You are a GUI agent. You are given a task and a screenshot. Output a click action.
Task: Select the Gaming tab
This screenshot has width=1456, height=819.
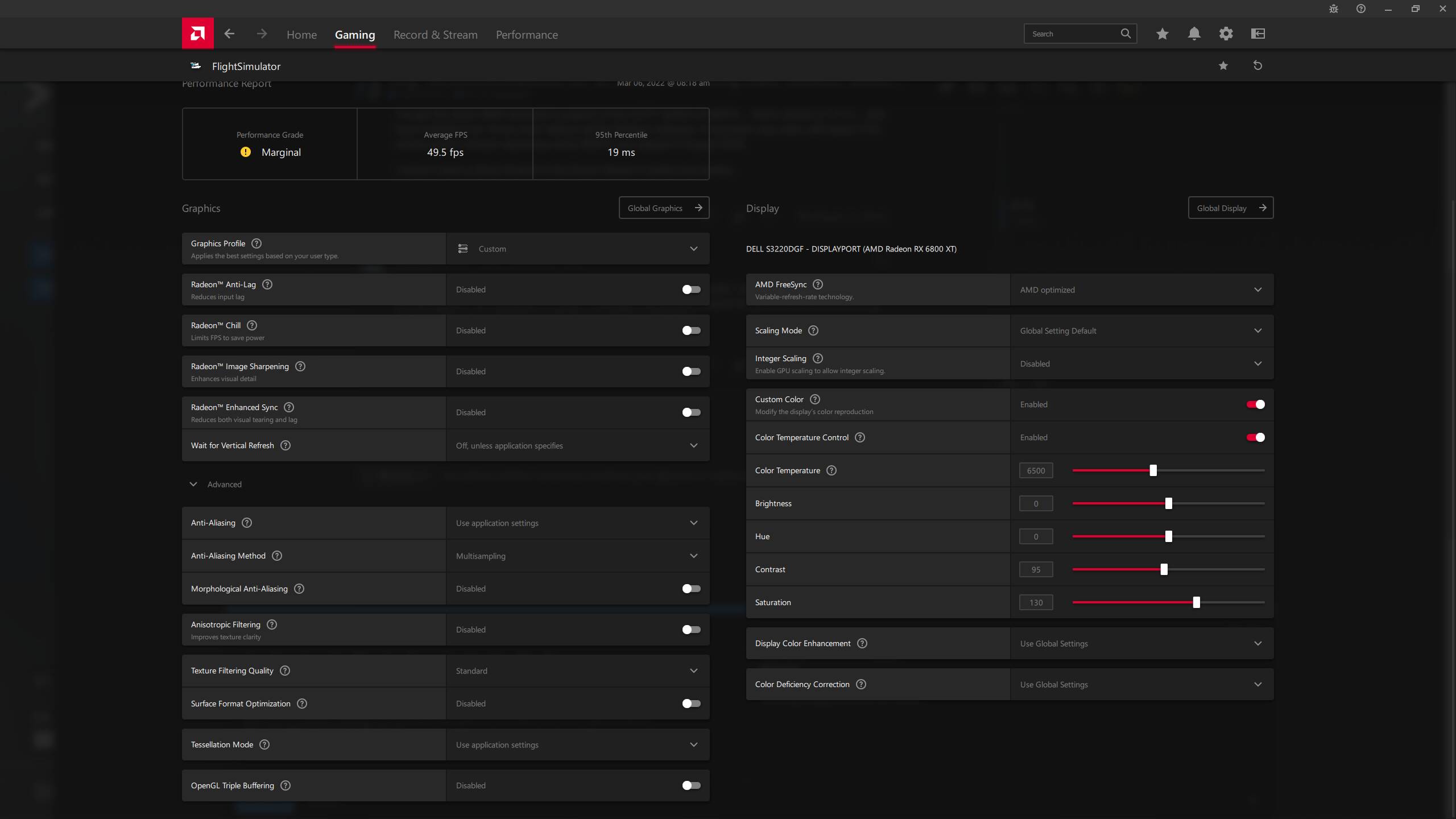pos(355,35)
